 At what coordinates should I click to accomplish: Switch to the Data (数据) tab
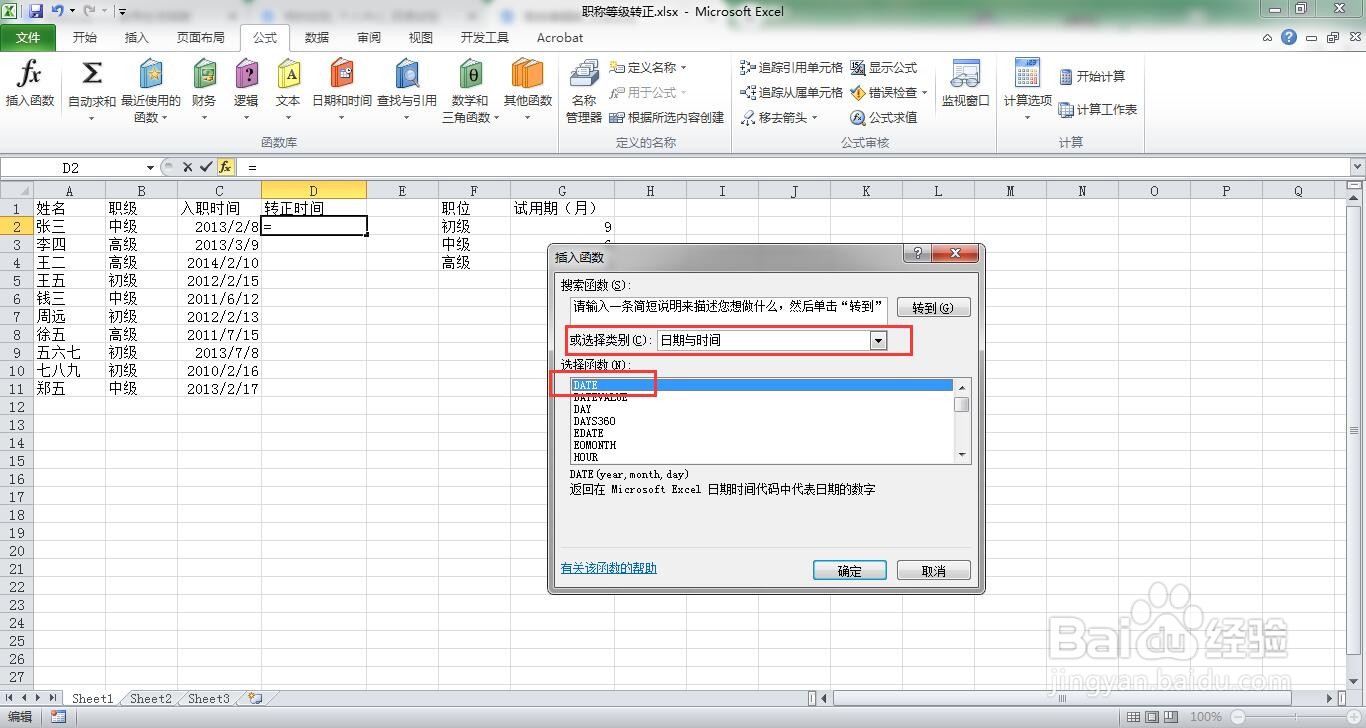317,37
